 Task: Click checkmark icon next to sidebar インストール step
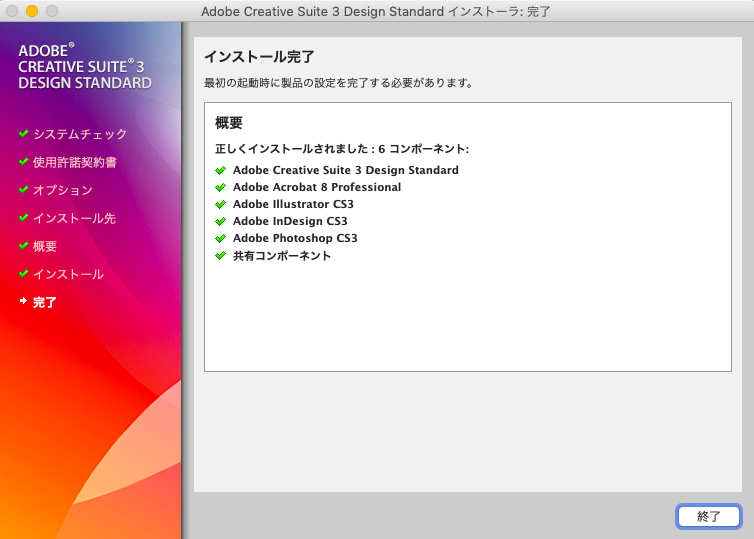click(24, 274)
